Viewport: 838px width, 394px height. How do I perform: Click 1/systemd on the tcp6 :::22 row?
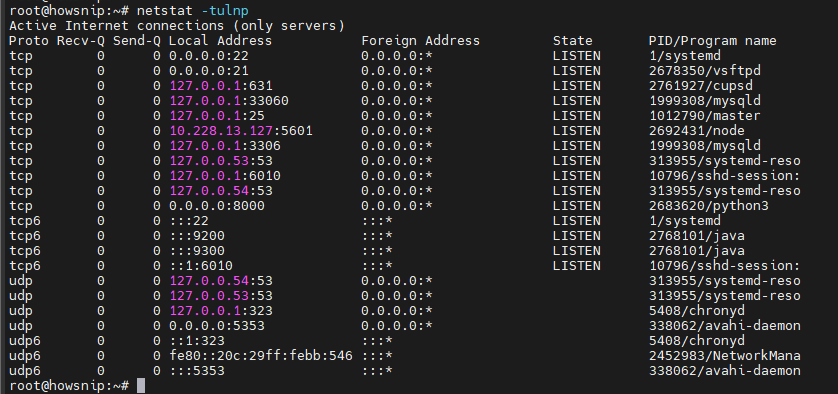point(685,220)
